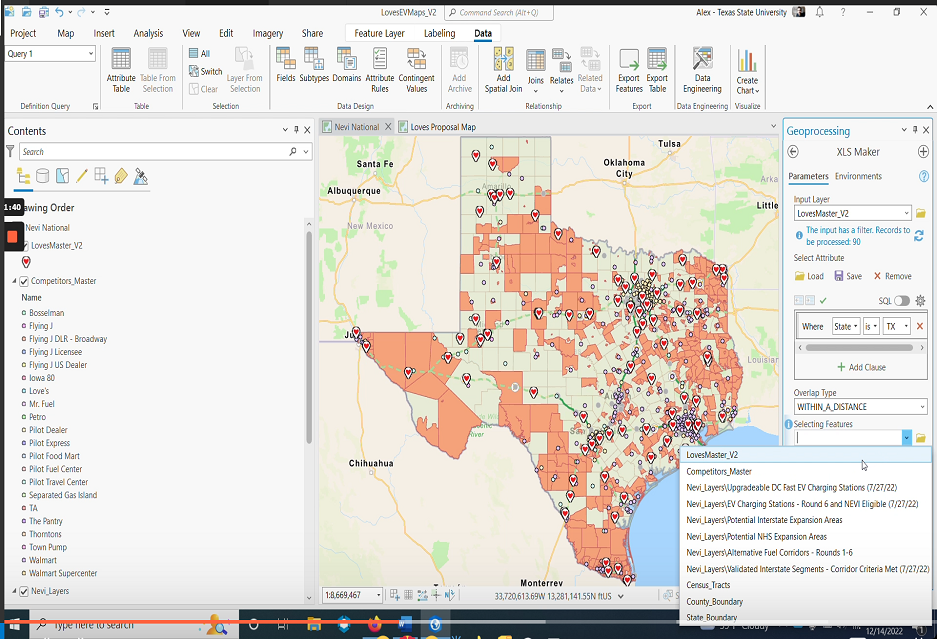Open Attribute Rules
This screenshot has width=937, height=639.
click(x=379, y=70)
